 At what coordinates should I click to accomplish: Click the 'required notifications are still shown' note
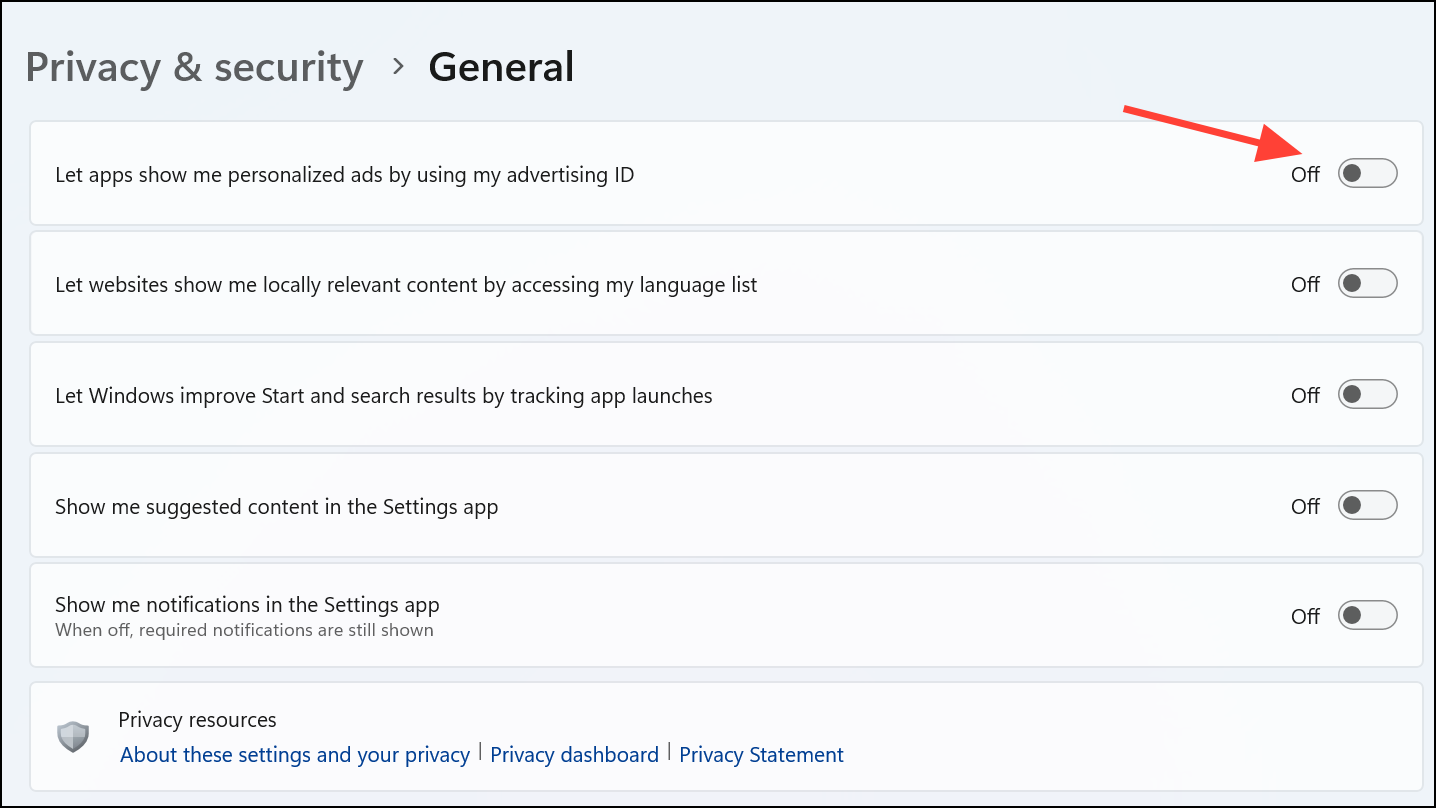(244, 630)
